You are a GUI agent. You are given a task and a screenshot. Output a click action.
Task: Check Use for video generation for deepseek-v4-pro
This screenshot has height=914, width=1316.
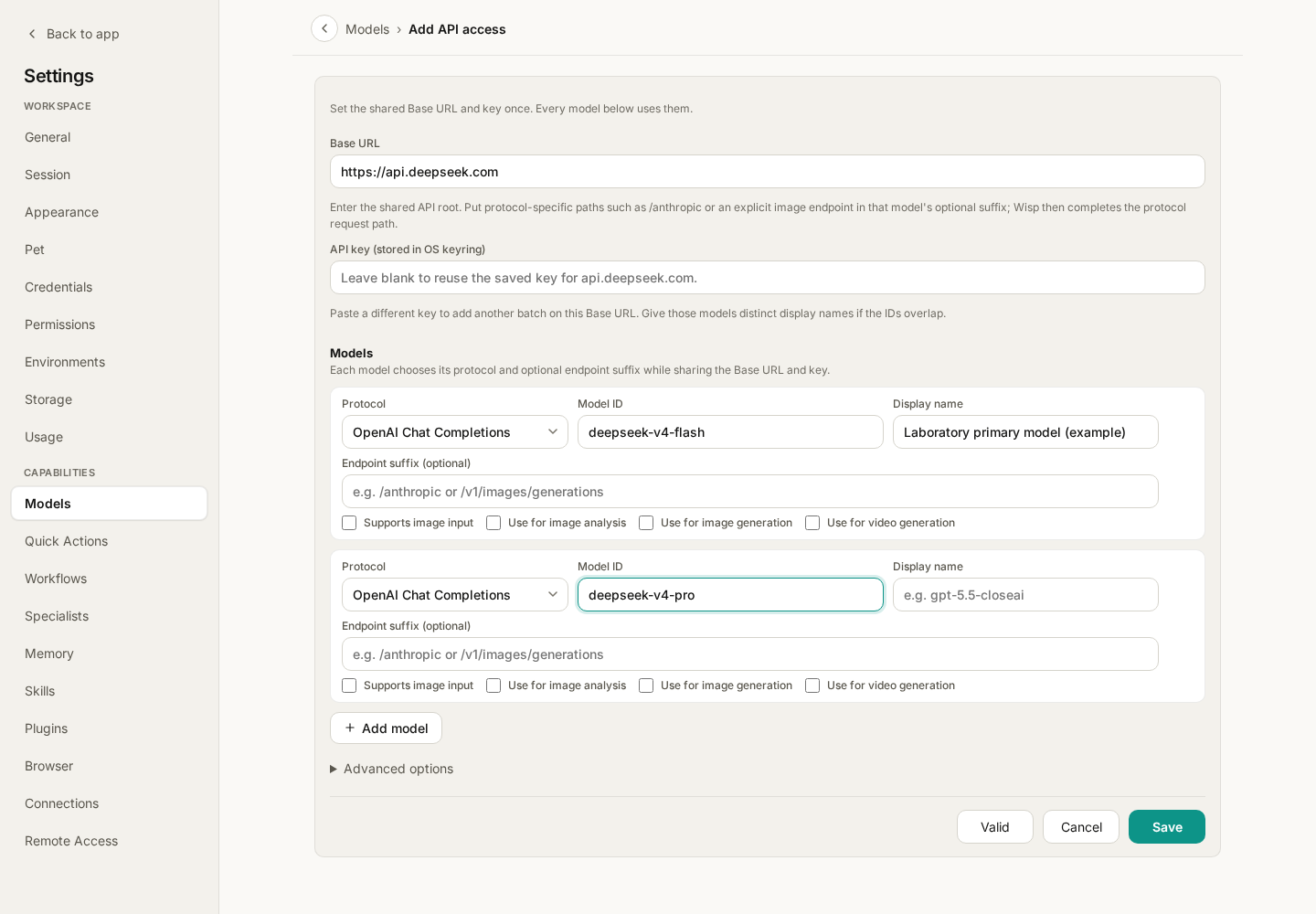[x=812, y=685]
